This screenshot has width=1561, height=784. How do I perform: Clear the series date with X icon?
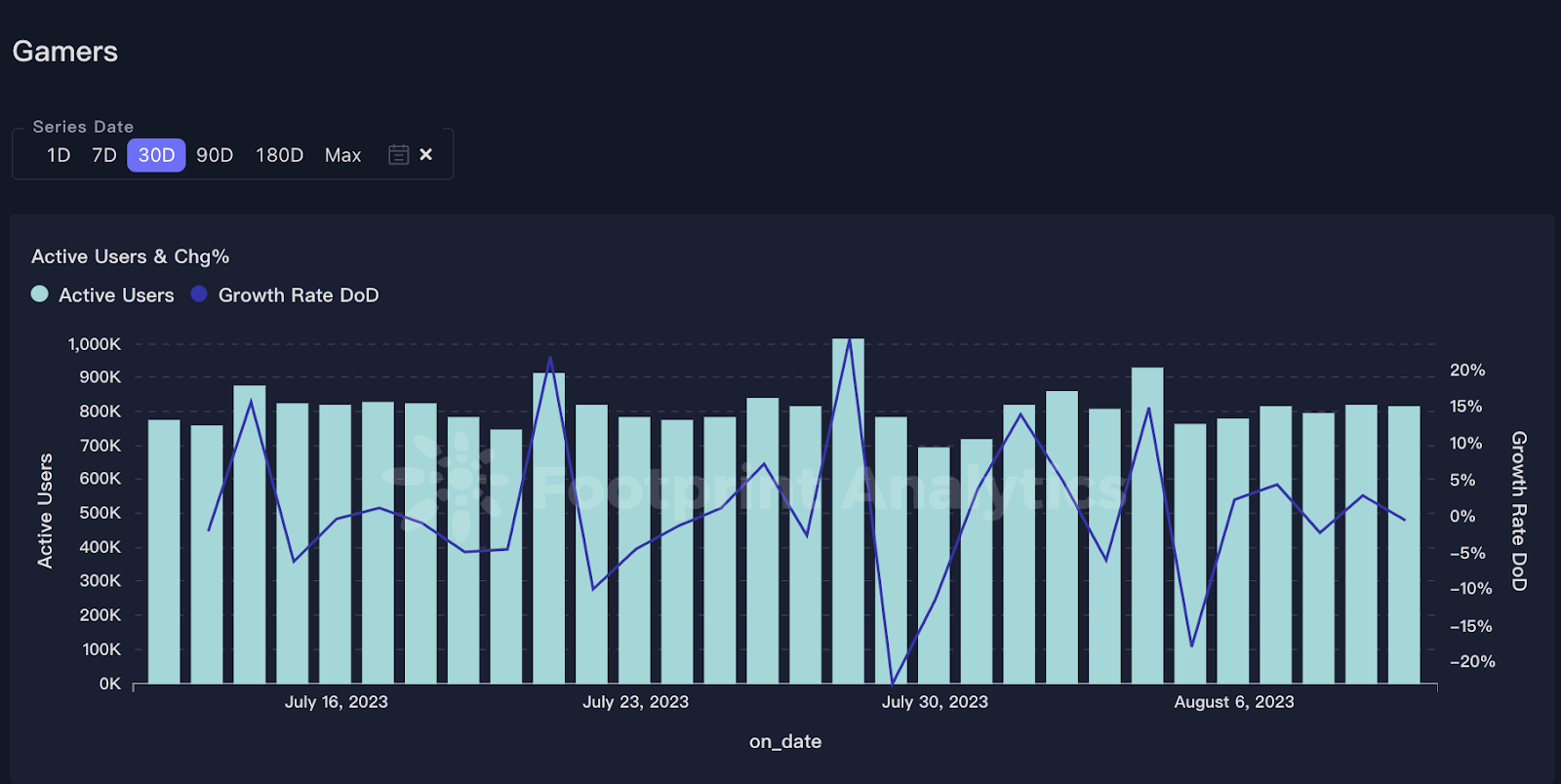pyautogui.click(x=425, y=154)
